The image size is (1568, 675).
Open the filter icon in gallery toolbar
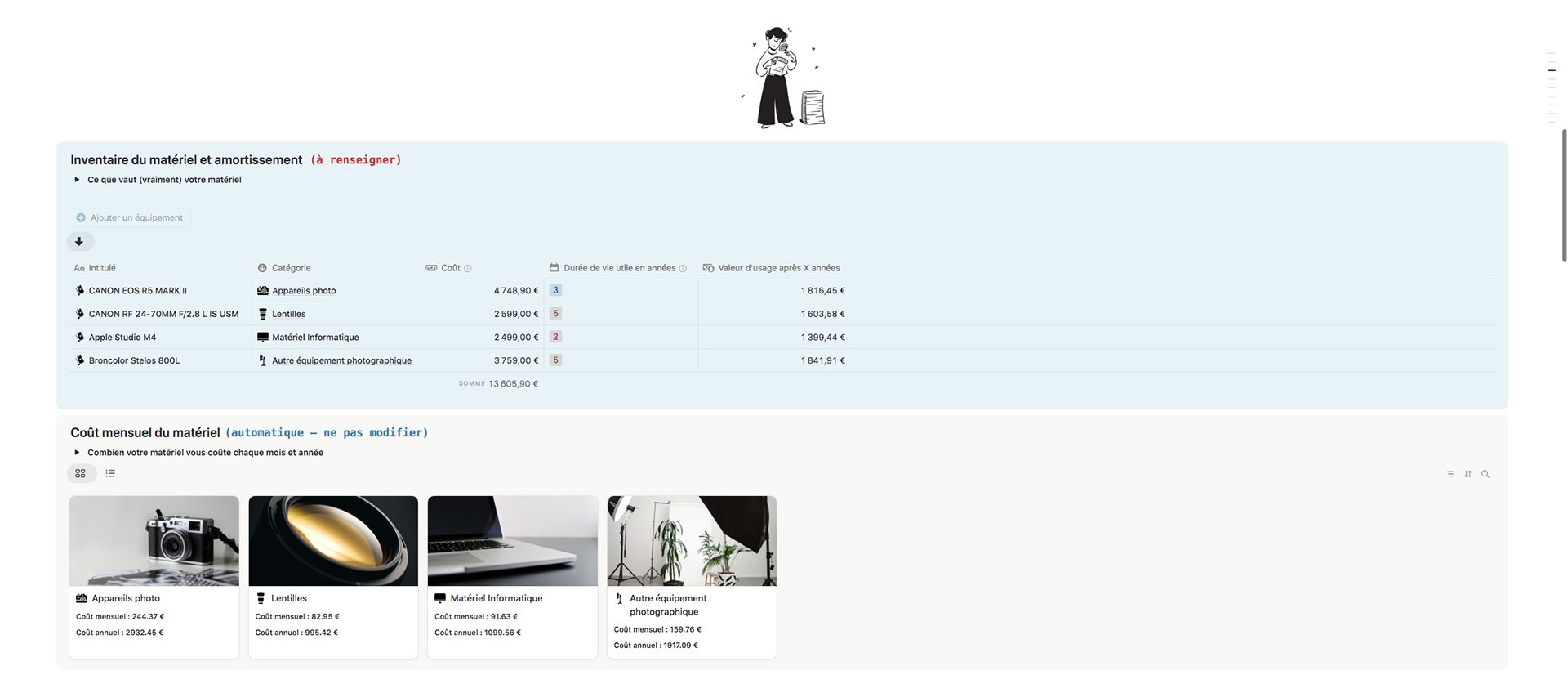1450,474
